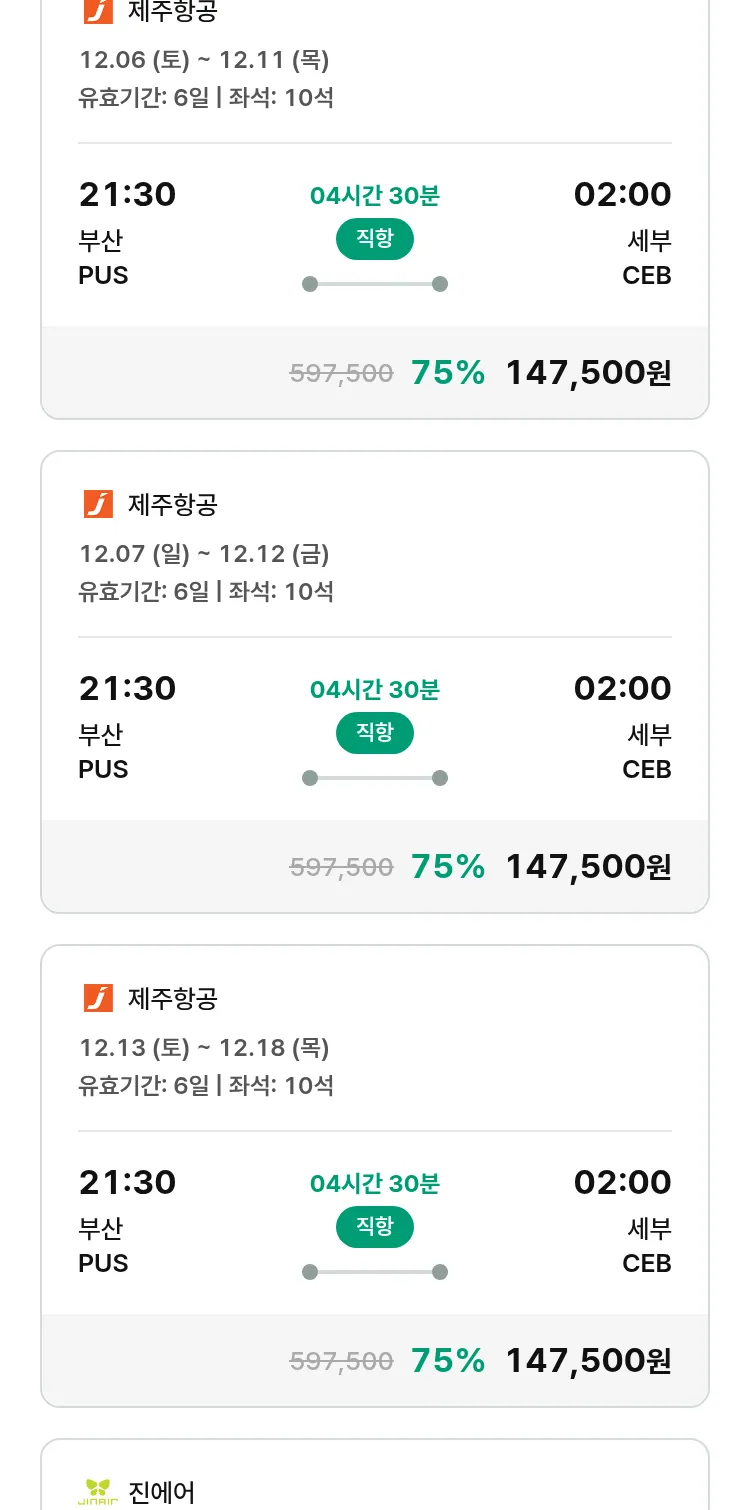Tap the 직항 badge on the 12.07 flight

tap(374, 733)
